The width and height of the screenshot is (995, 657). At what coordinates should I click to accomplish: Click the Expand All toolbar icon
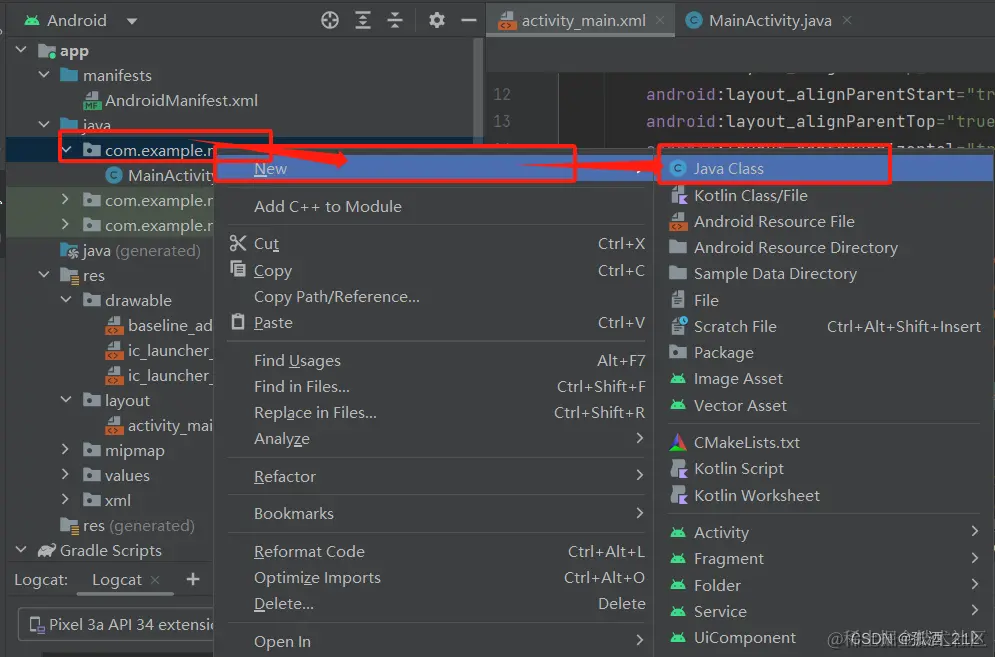click(363, 20)
